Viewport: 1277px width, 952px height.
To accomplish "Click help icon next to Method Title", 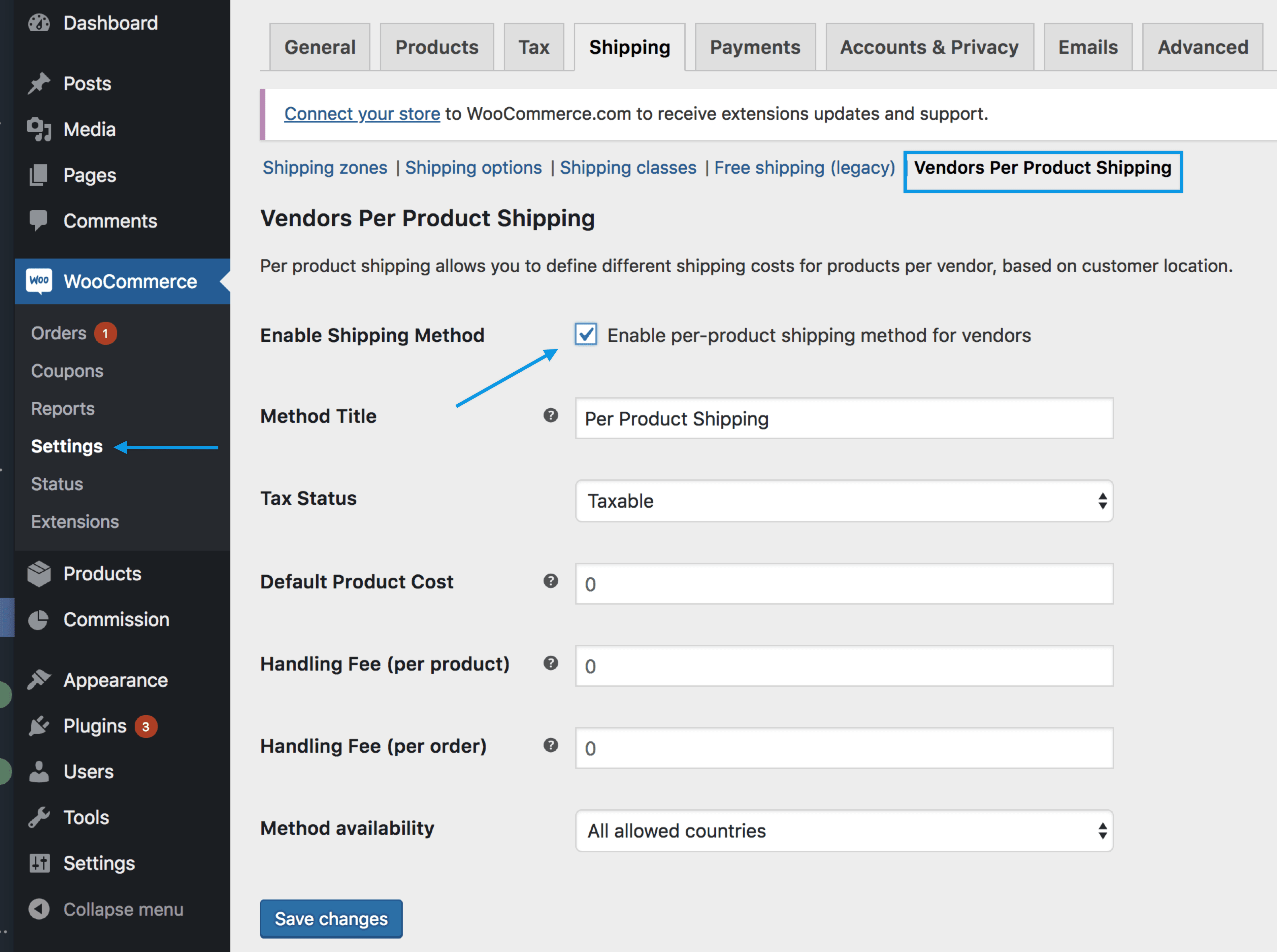I will click(551, 415).
